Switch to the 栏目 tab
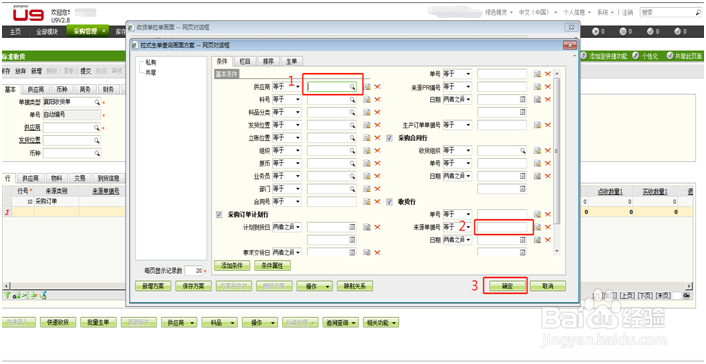This screenshot has width=706, height=364. [245, 61]
